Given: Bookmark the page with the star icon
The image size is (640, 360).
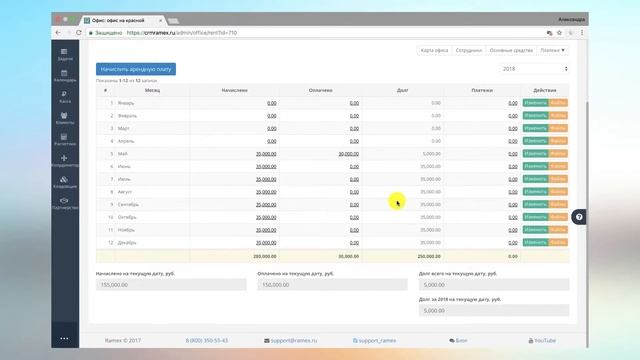Looking at the screenshot, I should (x=559, y=33).
